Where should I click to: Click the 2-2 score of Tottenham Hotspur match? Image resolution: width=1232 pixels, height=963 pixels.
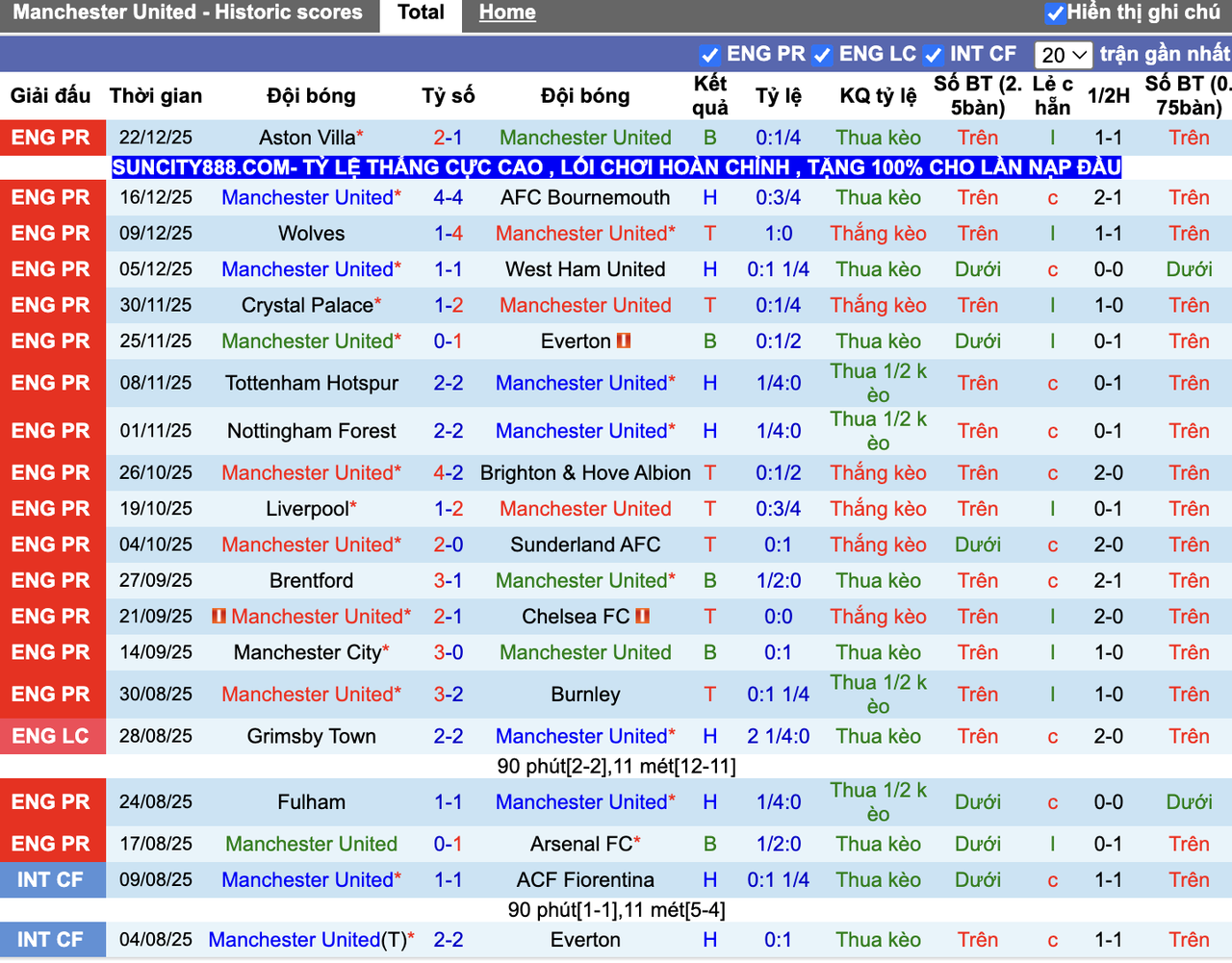click(x=448, y=383)
